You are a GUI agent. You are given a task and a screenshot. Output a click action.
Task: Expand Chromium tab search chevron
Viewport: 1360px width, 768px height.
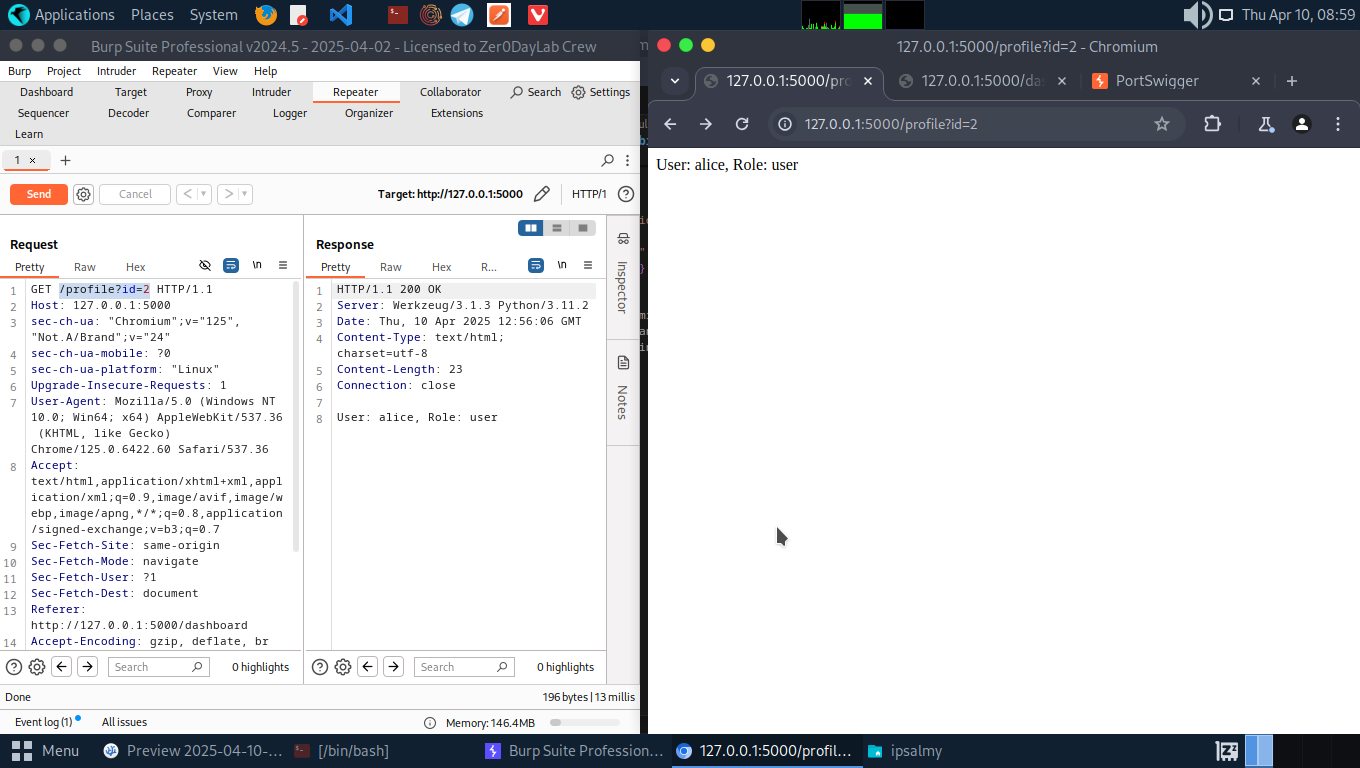point(675,81)
